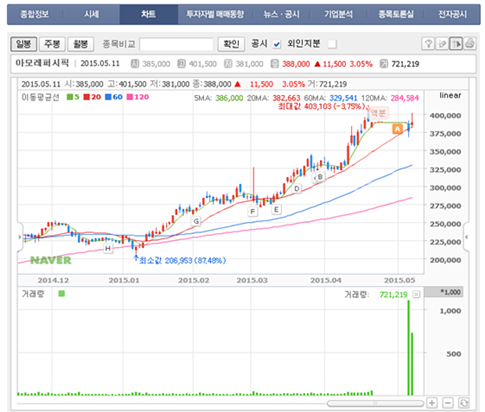This screenshot has width=485, height=412.
Task: Click the 최대값 403,103 label
Action: (323, 106)
